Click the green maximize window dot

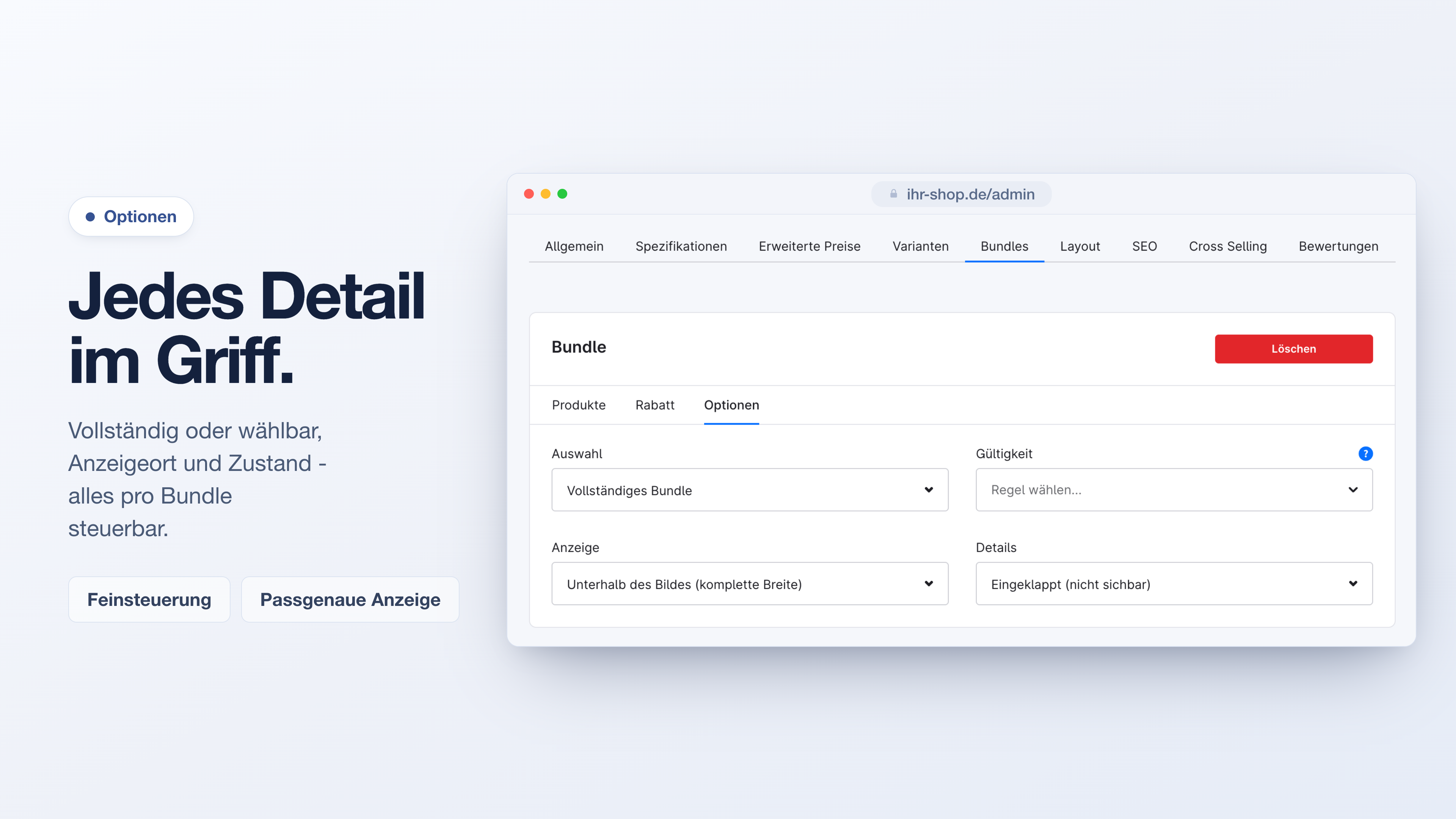click(562, 194)
